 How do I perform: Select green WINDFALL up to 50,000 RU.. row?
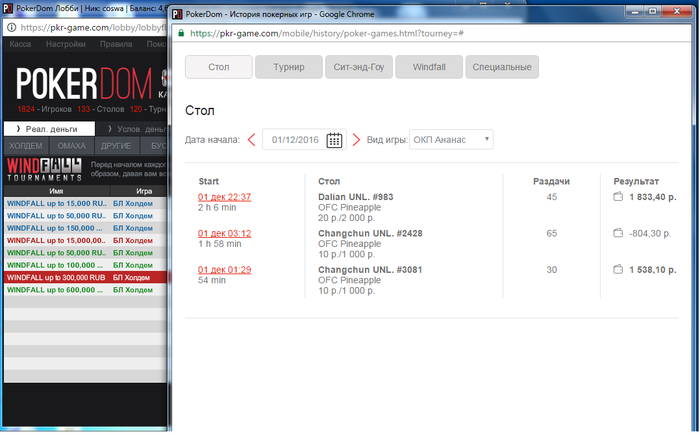pyautogui.click(x=85, y=253)
